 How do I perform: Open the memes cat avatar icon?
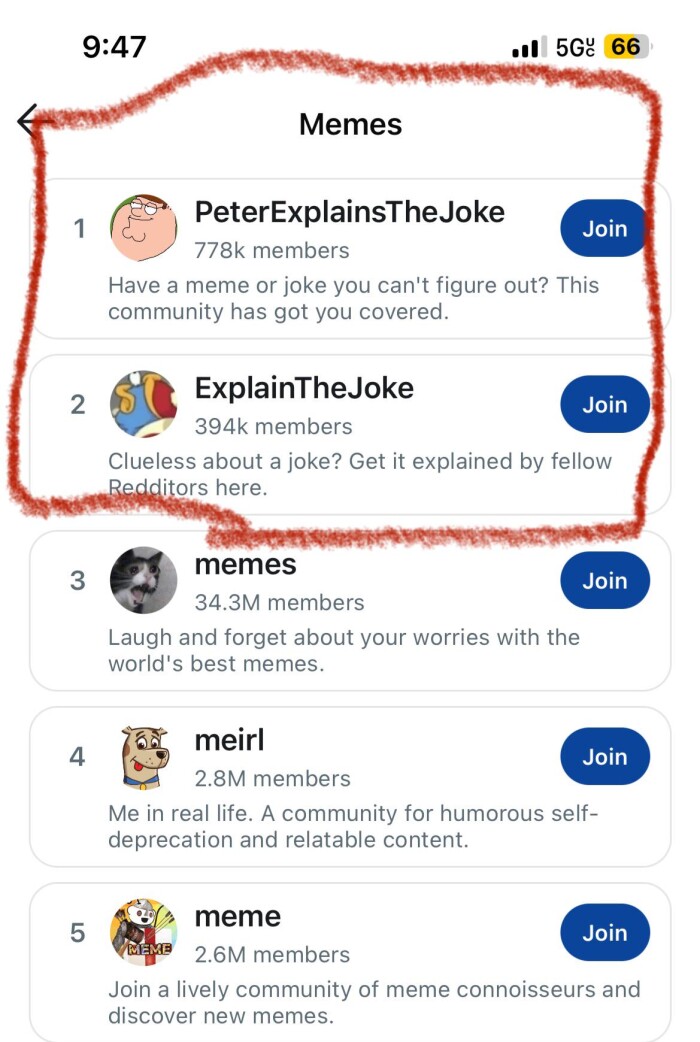click(x=143, y=580)
